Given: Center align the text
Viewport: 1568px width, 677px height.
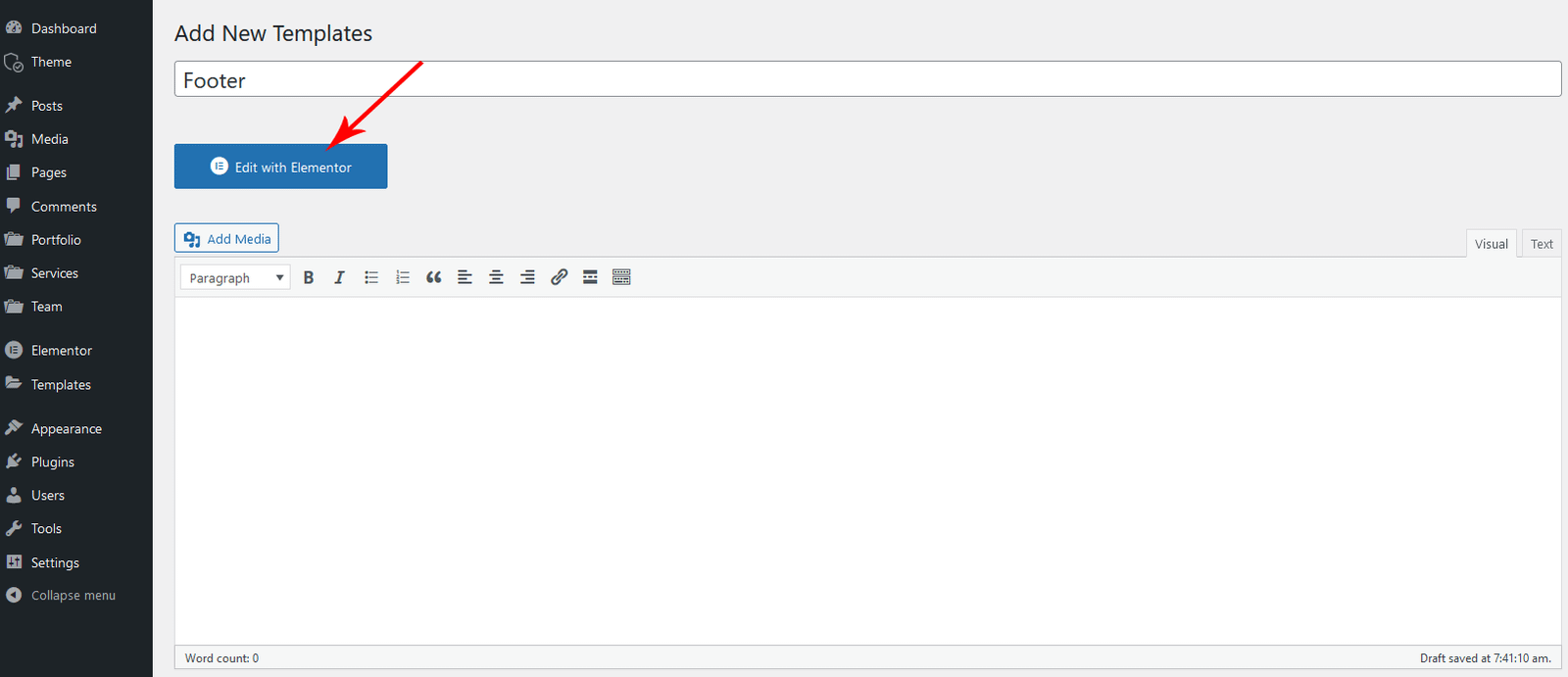Looking at the screenshot, I should tap(497, 277).
